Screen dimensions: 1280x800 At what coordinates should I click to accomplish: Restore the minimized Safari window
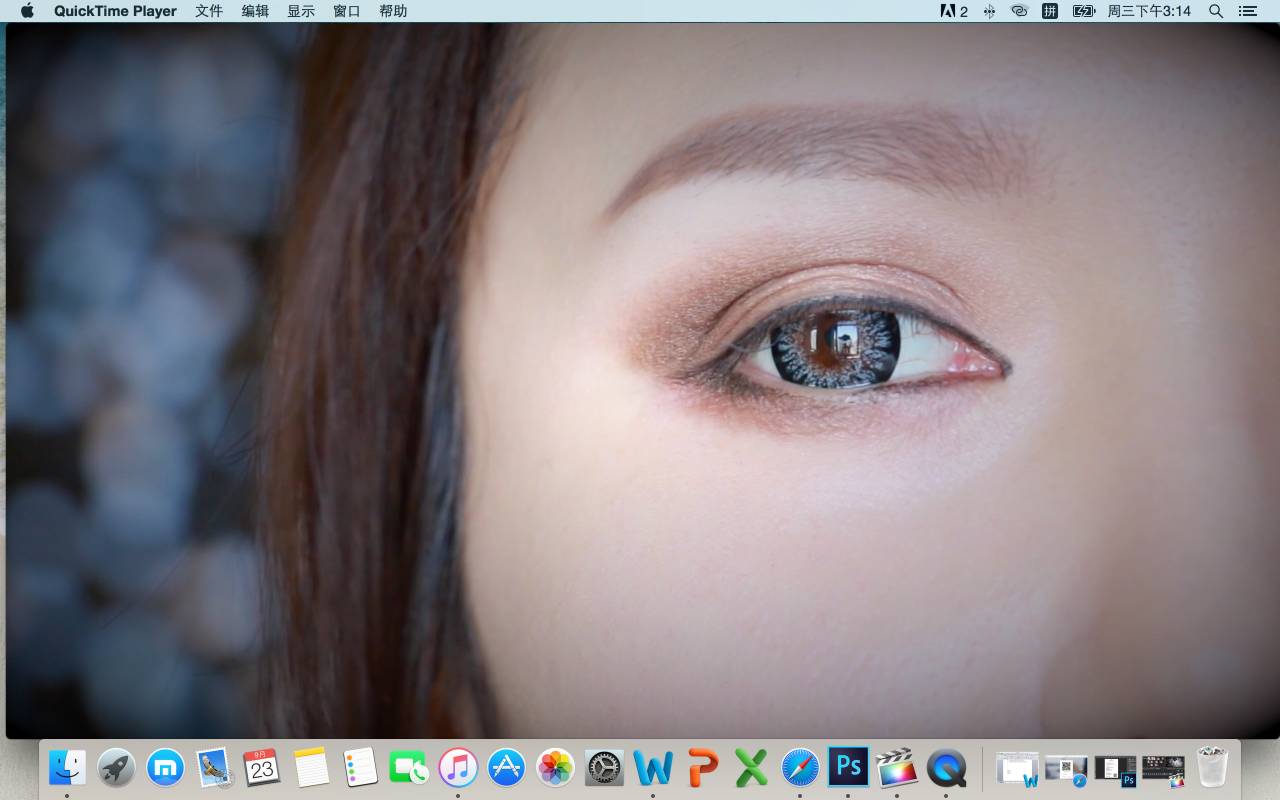click(1066, 769)
